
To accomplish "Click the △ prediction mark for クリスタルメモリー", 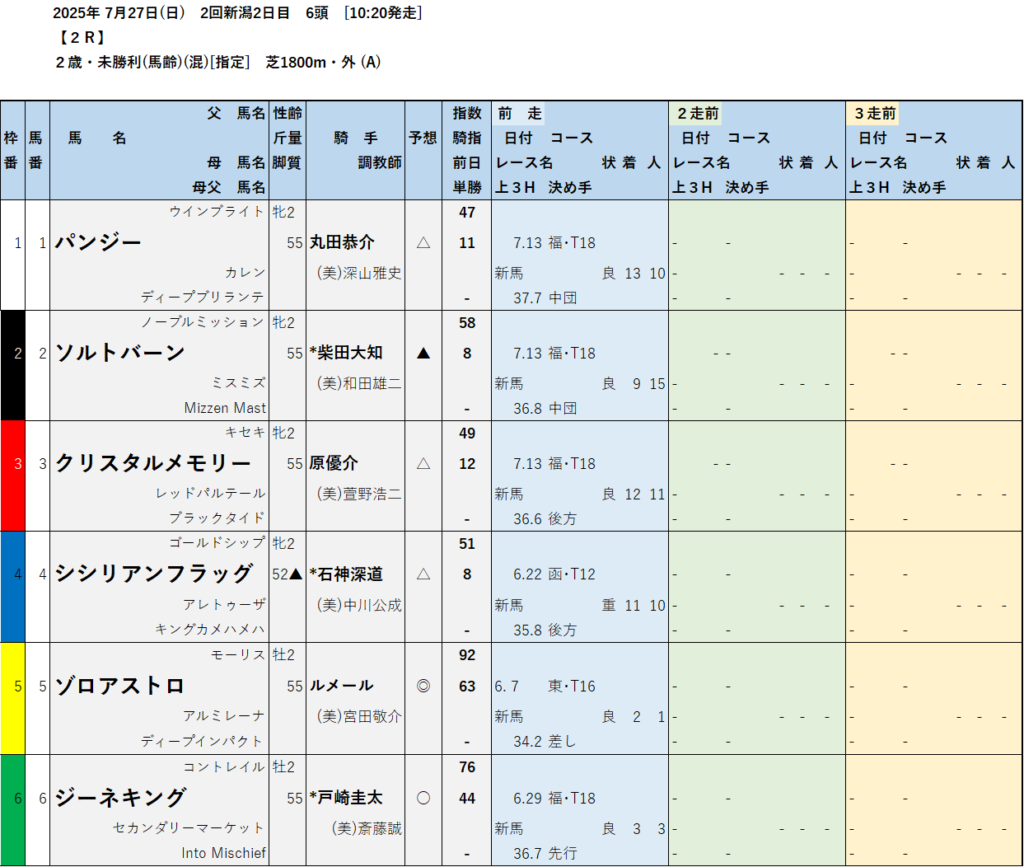I will point(423,464).
